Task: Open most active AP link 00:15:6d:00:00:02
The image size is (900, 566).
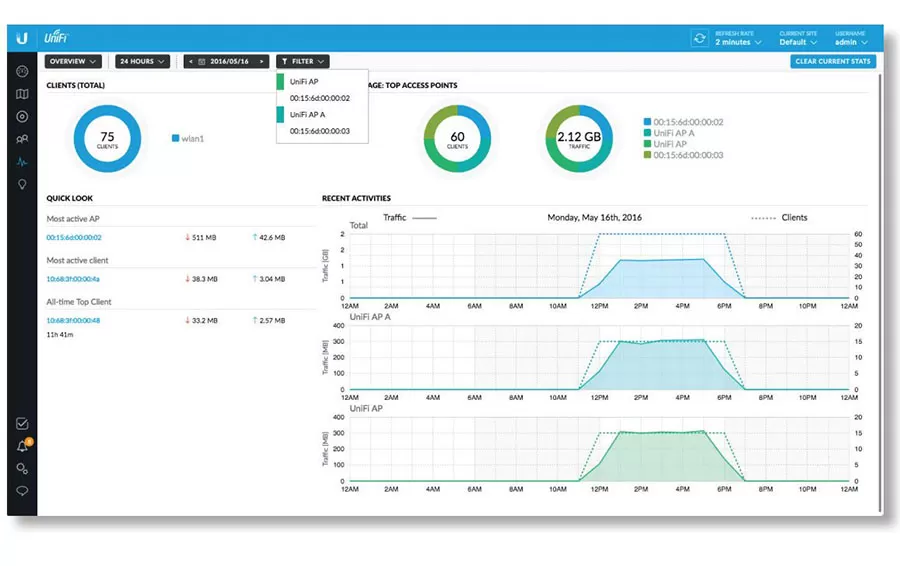Action: 74,238
